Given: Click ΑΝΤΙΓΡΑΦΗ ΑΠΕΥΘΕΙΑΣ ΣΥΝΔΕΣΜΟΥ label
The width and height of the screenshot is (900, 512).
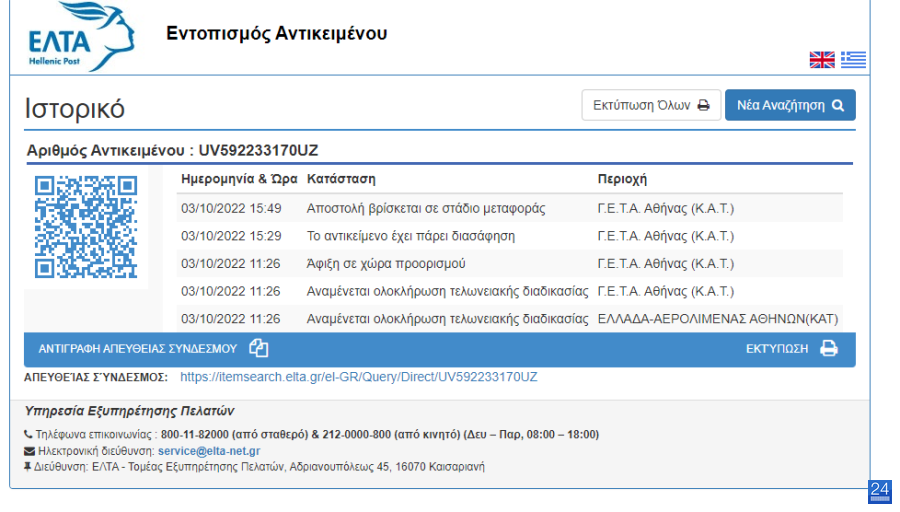Looking at the screenshot, I should point(138,349).
